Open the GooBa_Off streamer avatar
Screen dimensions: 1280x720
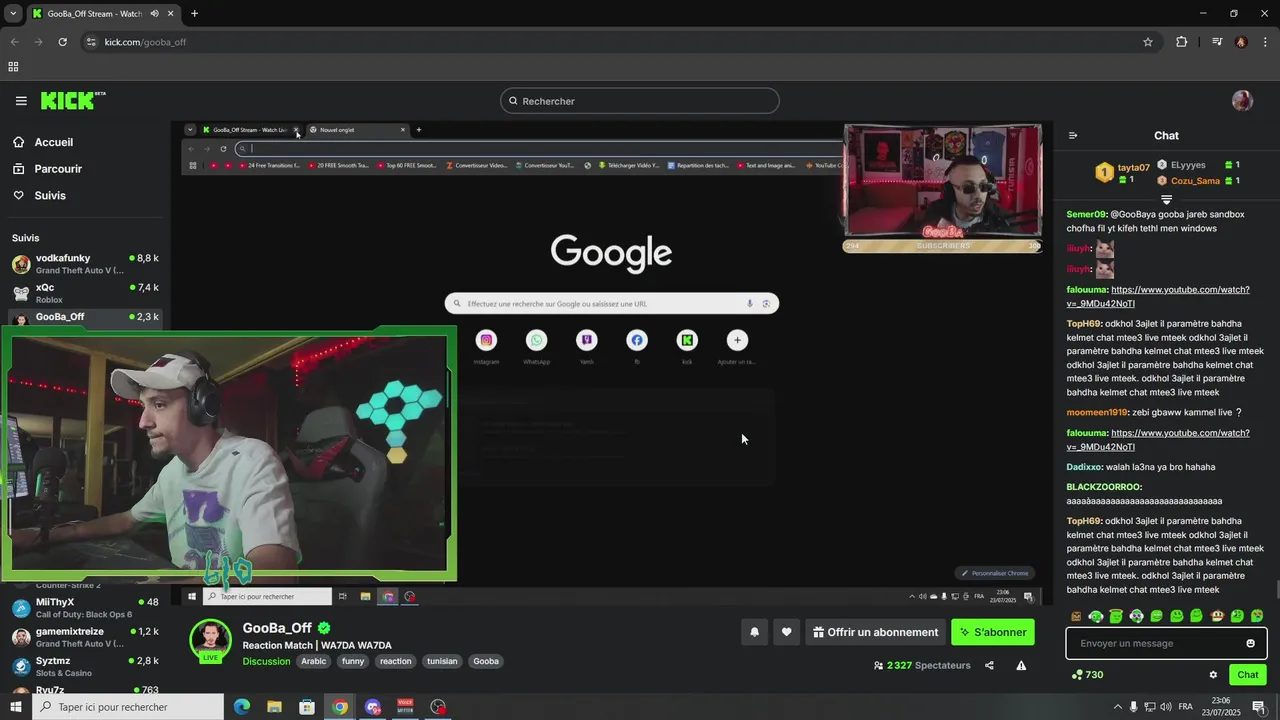210,640
